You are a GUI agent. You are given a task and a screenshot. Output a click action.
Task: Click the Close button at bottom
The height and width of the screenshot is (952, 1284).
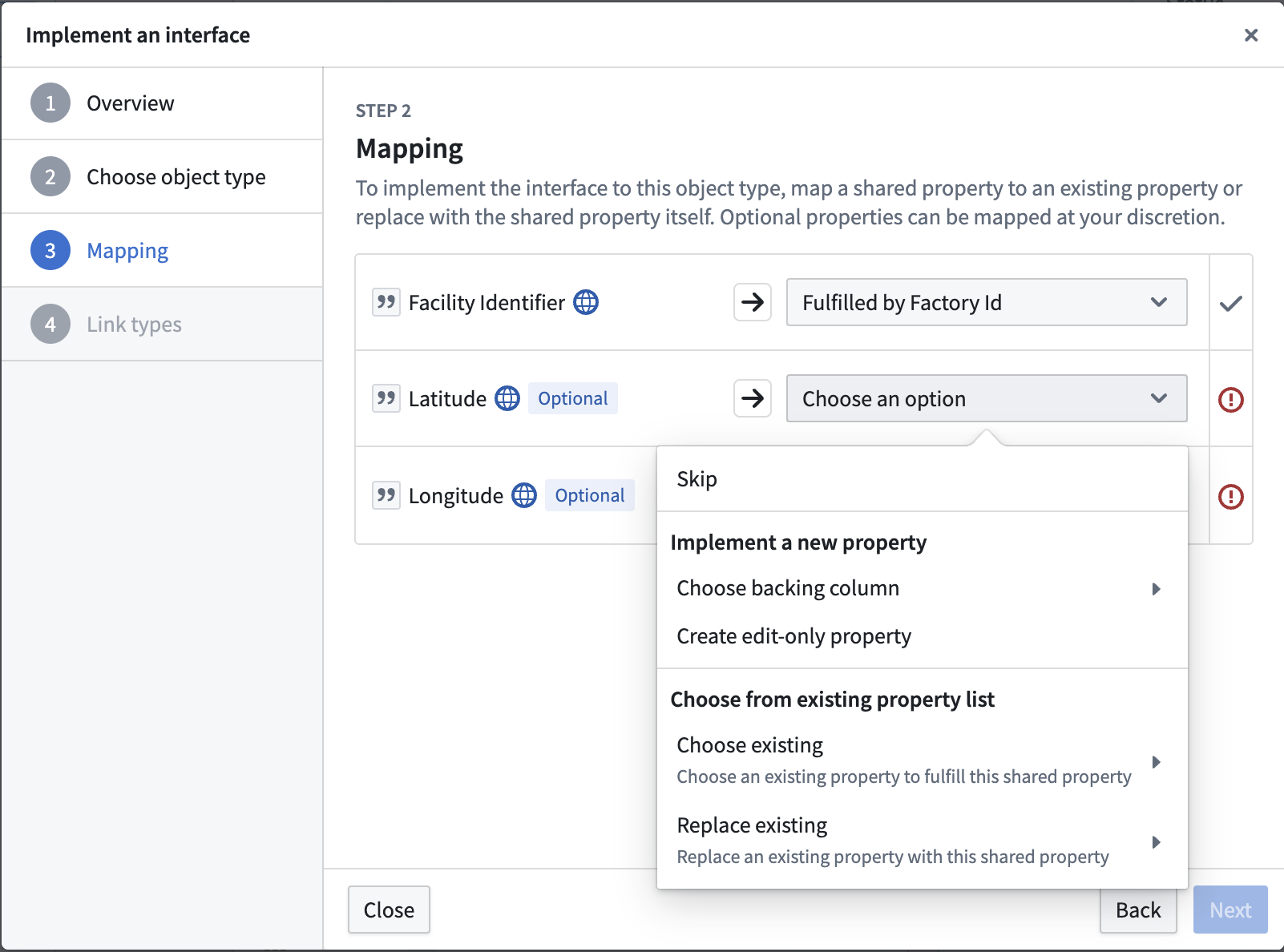389,910
